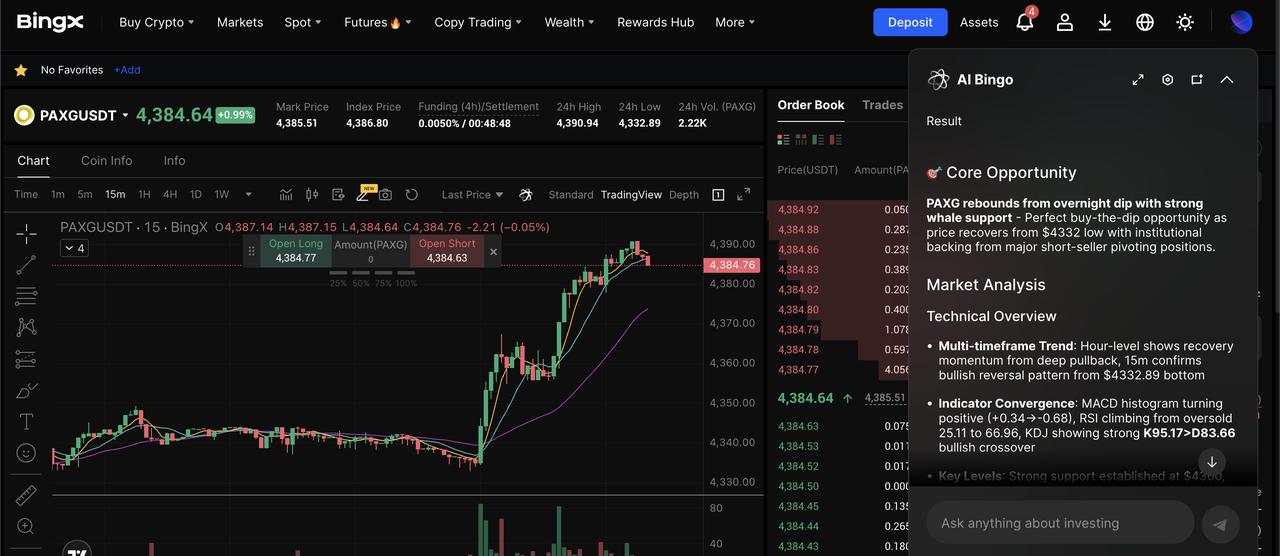Open the notifications bell
Viewport: 1280px width, 556px height.
1024,22
